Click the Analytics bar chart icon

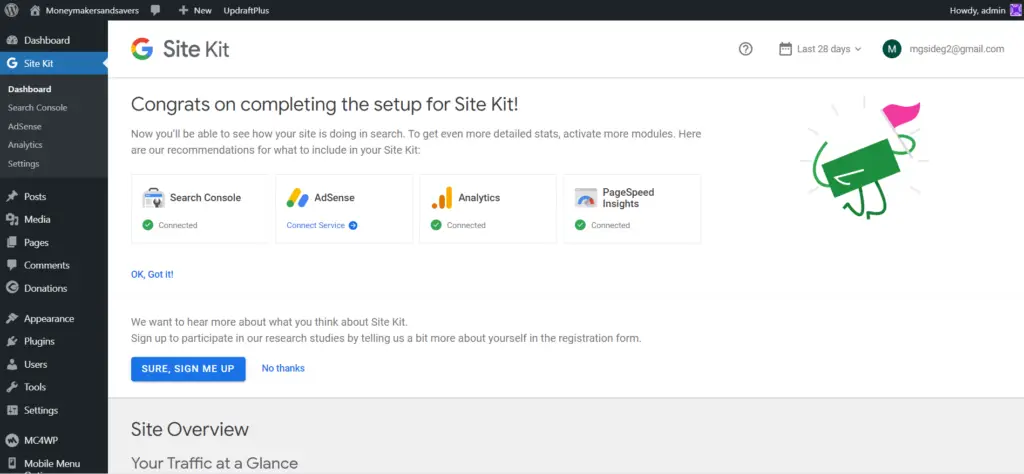pyautogui.click(x=441, y=198)
